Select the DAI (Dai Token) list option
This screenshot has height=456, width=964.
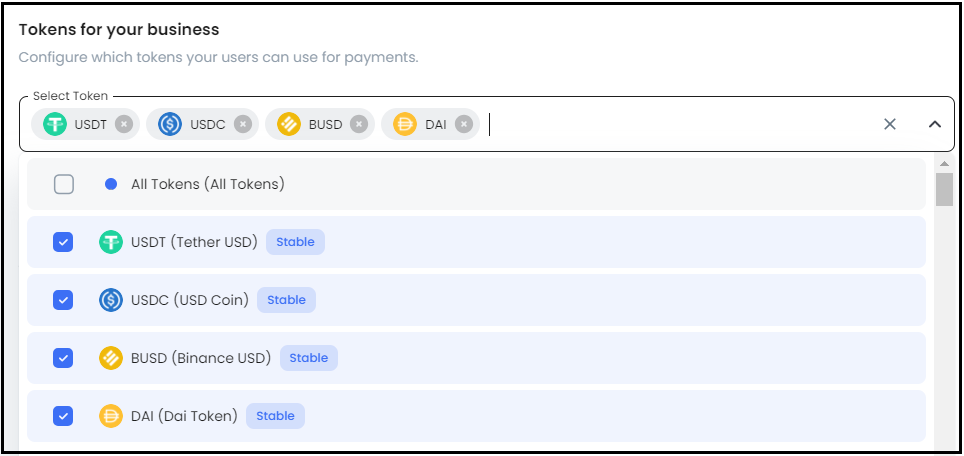tap(183, 416)
